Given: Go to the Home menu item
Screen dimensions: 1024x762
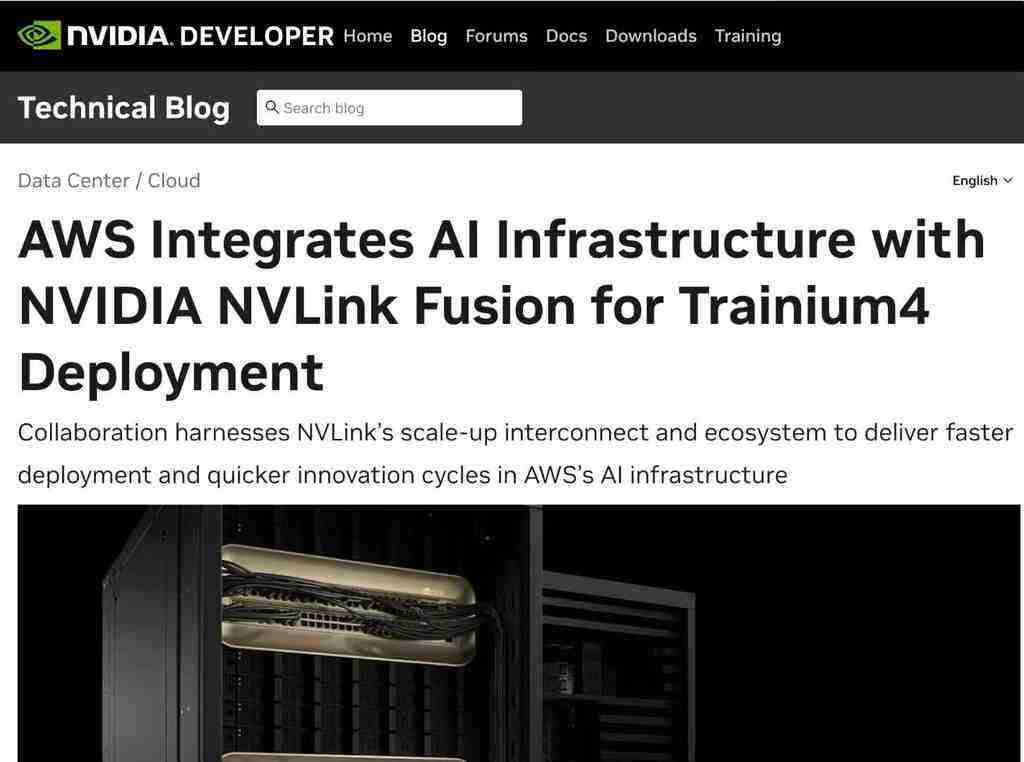Looking at the screenshot, I should click(x=367, y=36).
